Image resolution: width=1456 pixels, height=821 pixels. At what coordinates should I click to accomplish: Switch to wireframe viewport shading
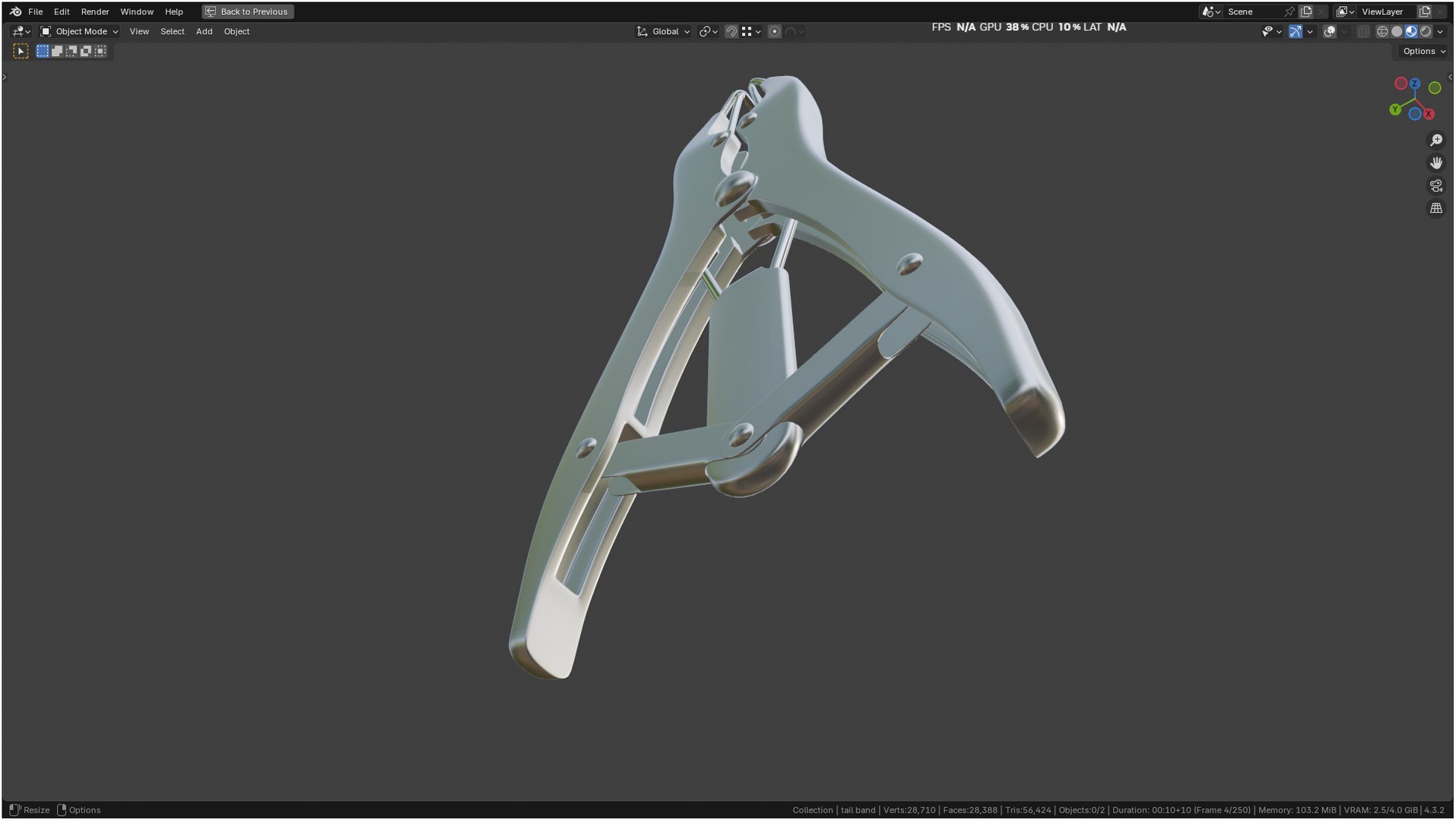[x=1382, y=31]
